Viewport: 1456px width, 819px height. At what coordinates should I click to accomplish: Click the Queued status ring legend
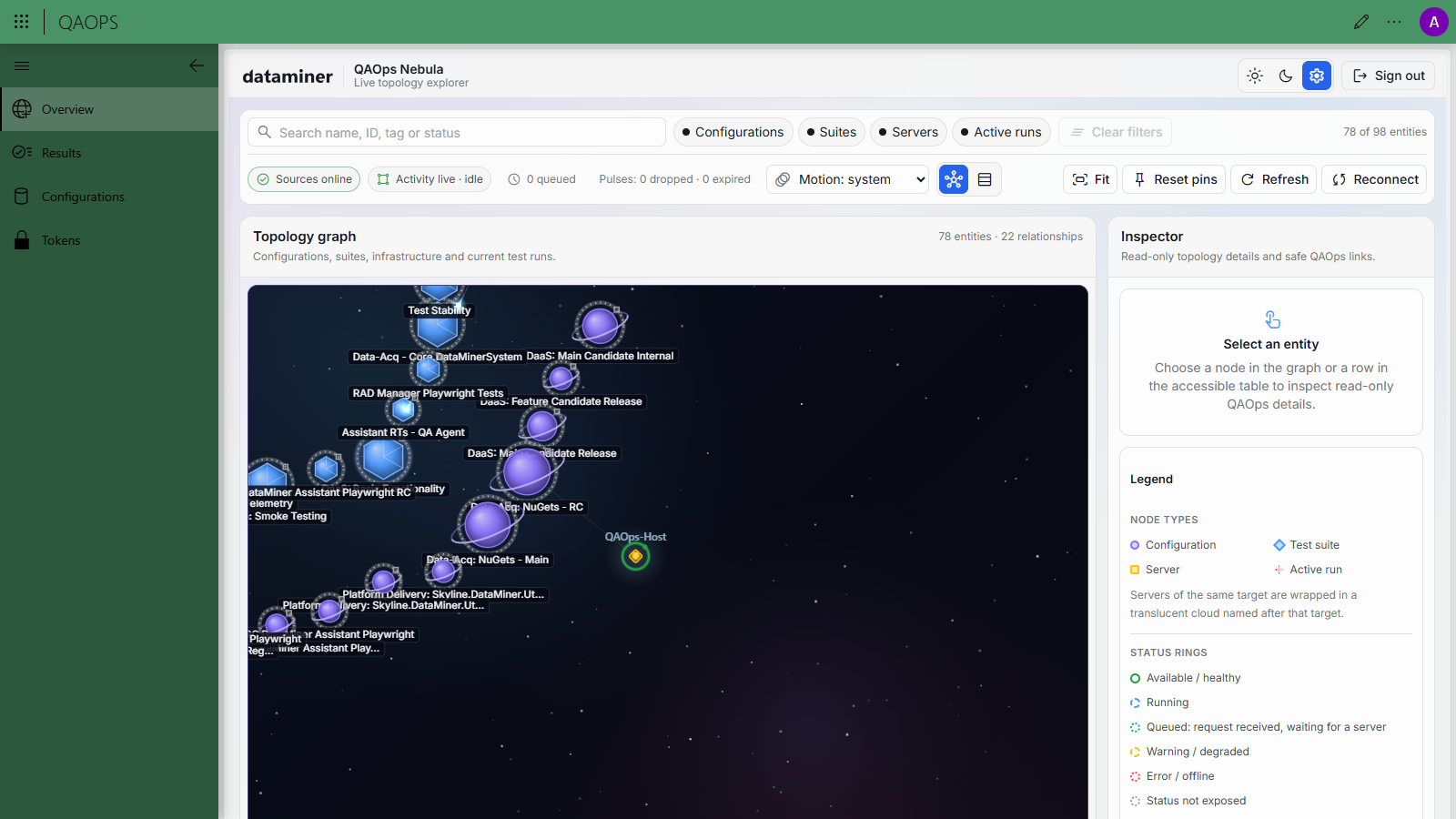(x=1135, y=727)
